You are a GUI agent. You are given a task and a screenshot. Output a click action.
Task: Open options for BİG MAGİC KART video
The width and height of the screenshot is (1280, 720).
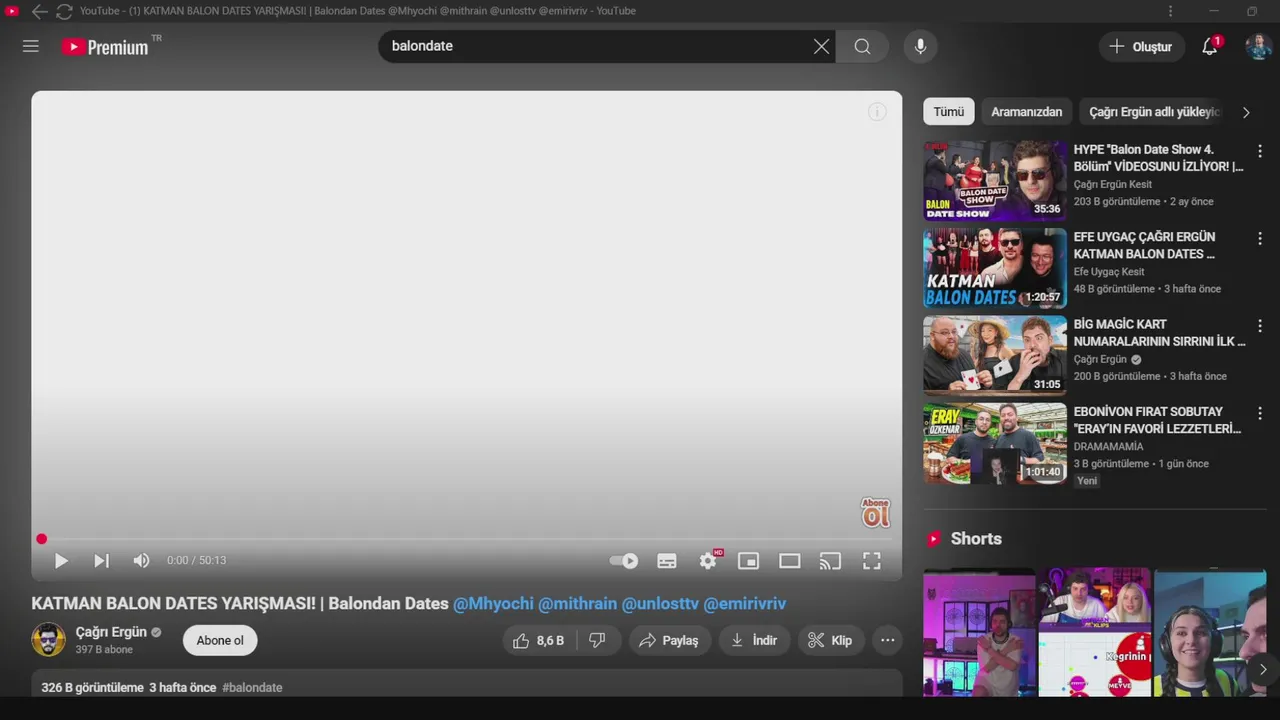tap(1260, 326)
